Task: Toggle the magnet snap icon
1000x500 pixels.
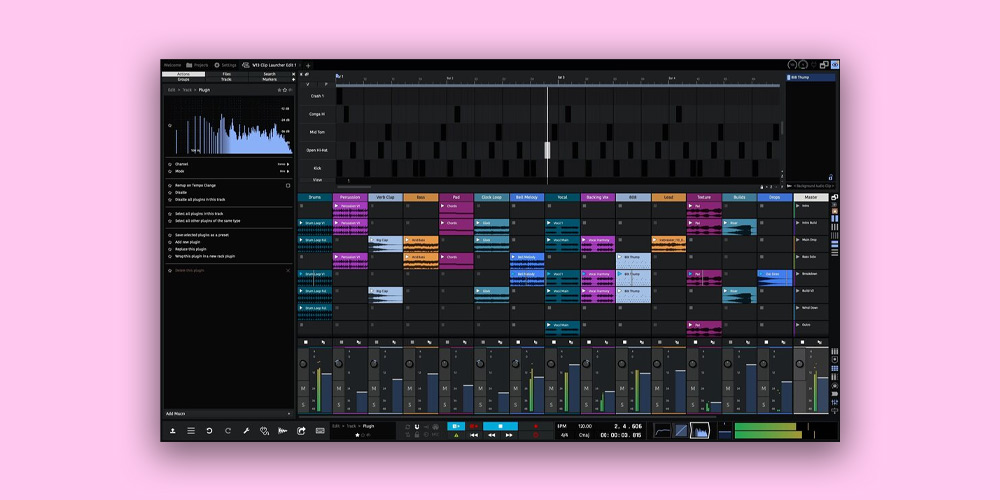Action: click(x=417, y=427)
